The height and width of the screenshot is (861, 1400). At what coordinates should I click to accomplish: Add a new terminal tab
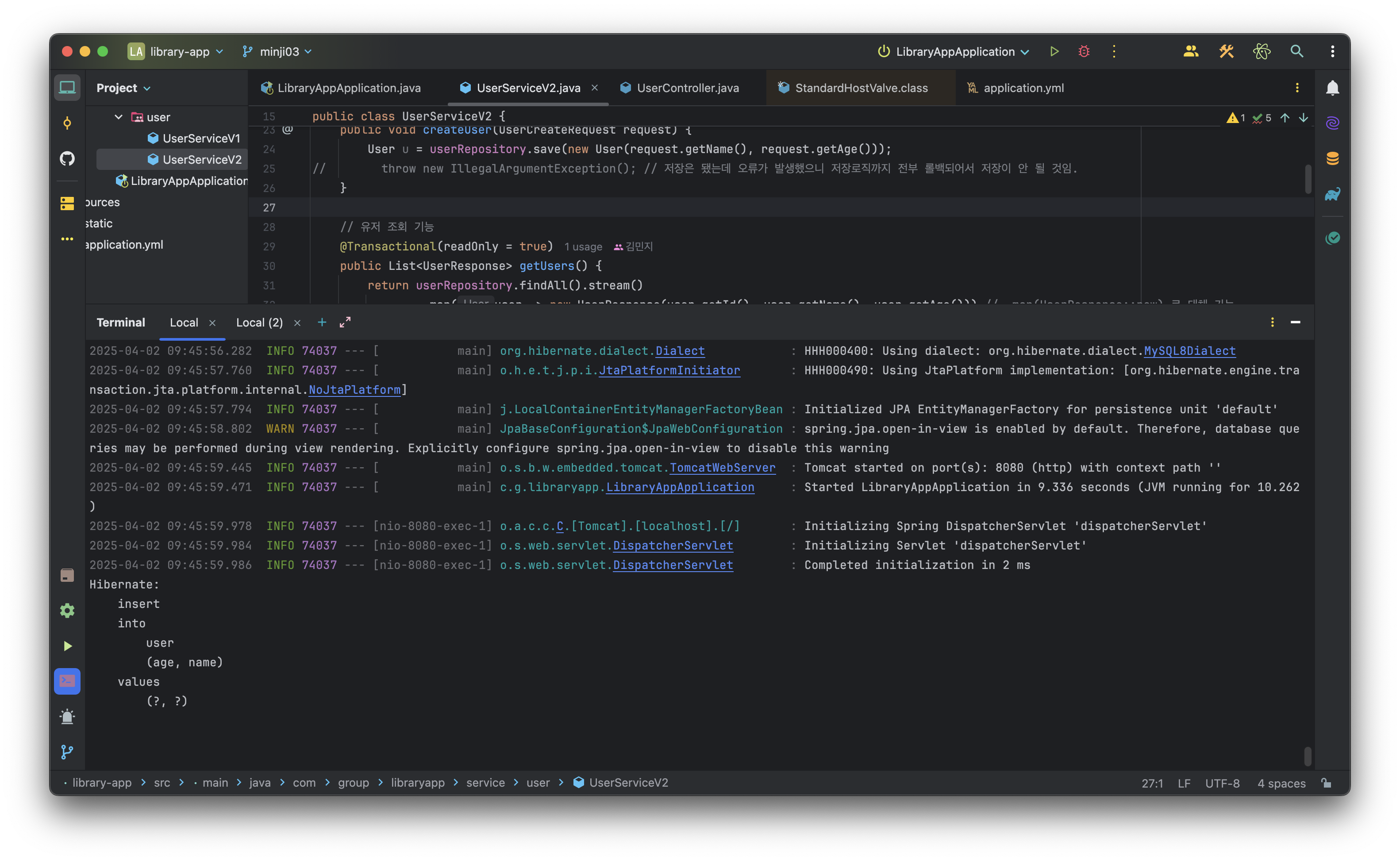tap(322, 322)
